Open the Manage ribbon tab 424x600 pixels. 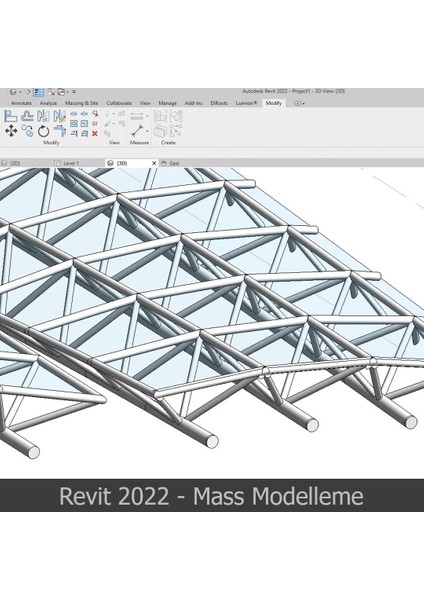point(168,103)
